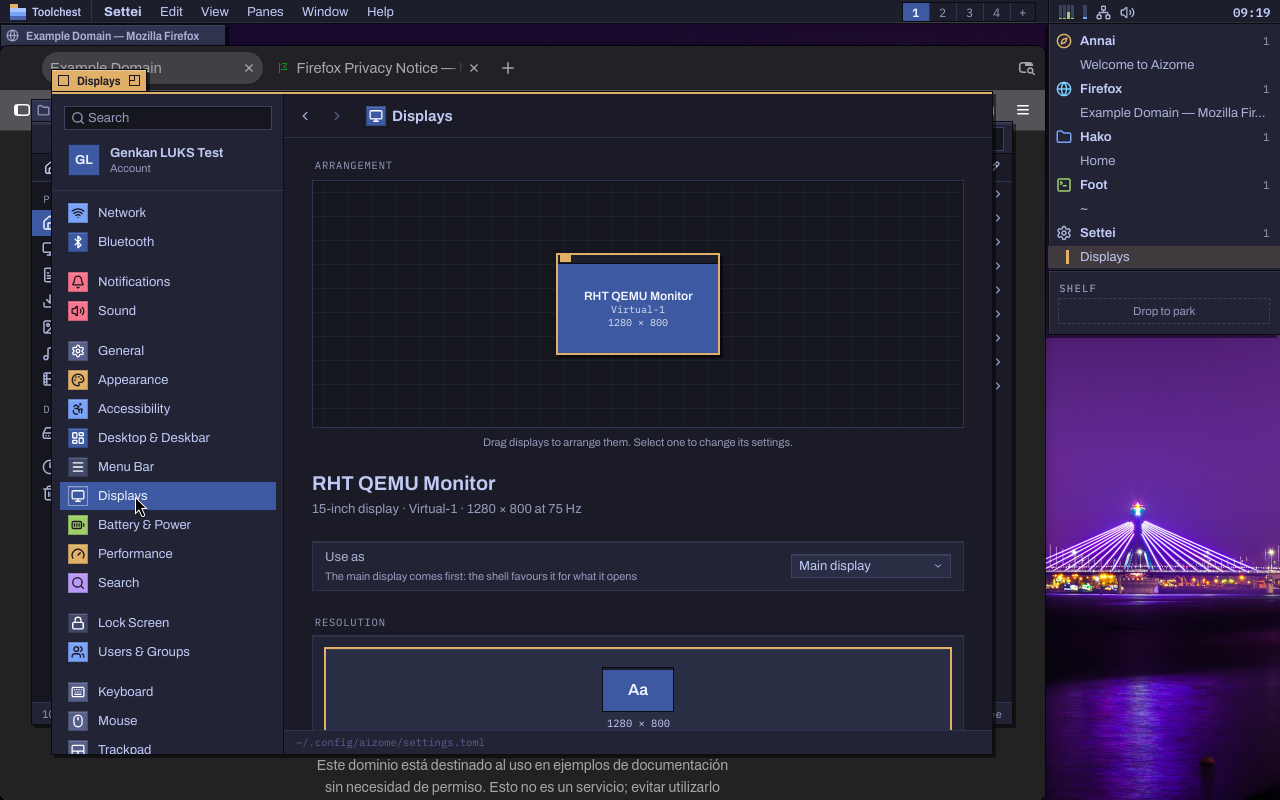Switch to Firefox Privacy Notice tab

(377, 68)
